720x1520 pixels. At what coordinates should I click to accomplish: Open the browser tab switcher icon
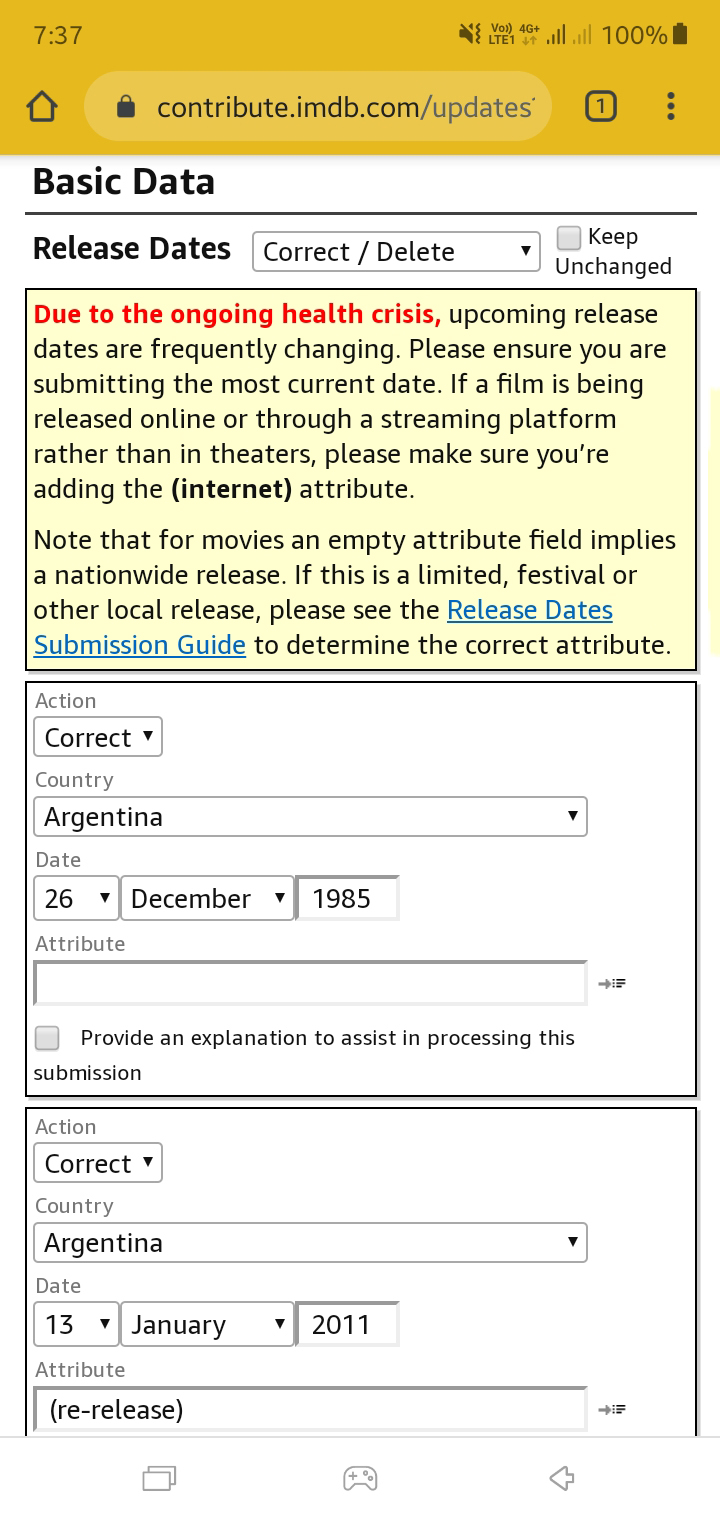click(x=599, y=106)
